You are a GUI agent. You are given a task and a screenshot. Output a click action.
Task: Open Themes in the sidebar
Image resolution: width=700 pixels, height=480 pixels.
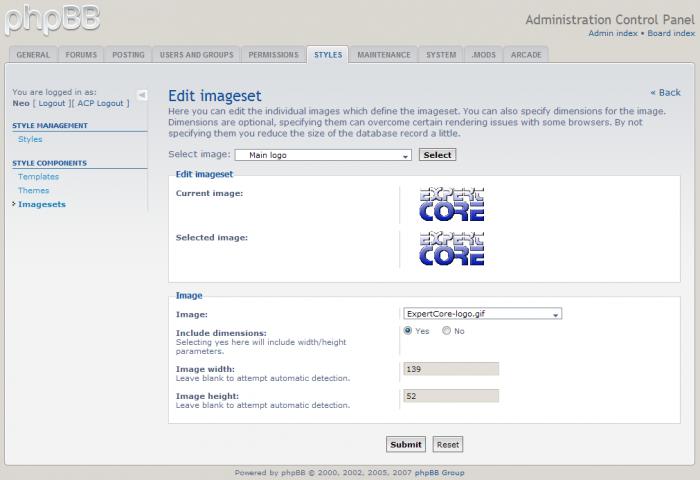pyautogui.click(x=33, y=191)
